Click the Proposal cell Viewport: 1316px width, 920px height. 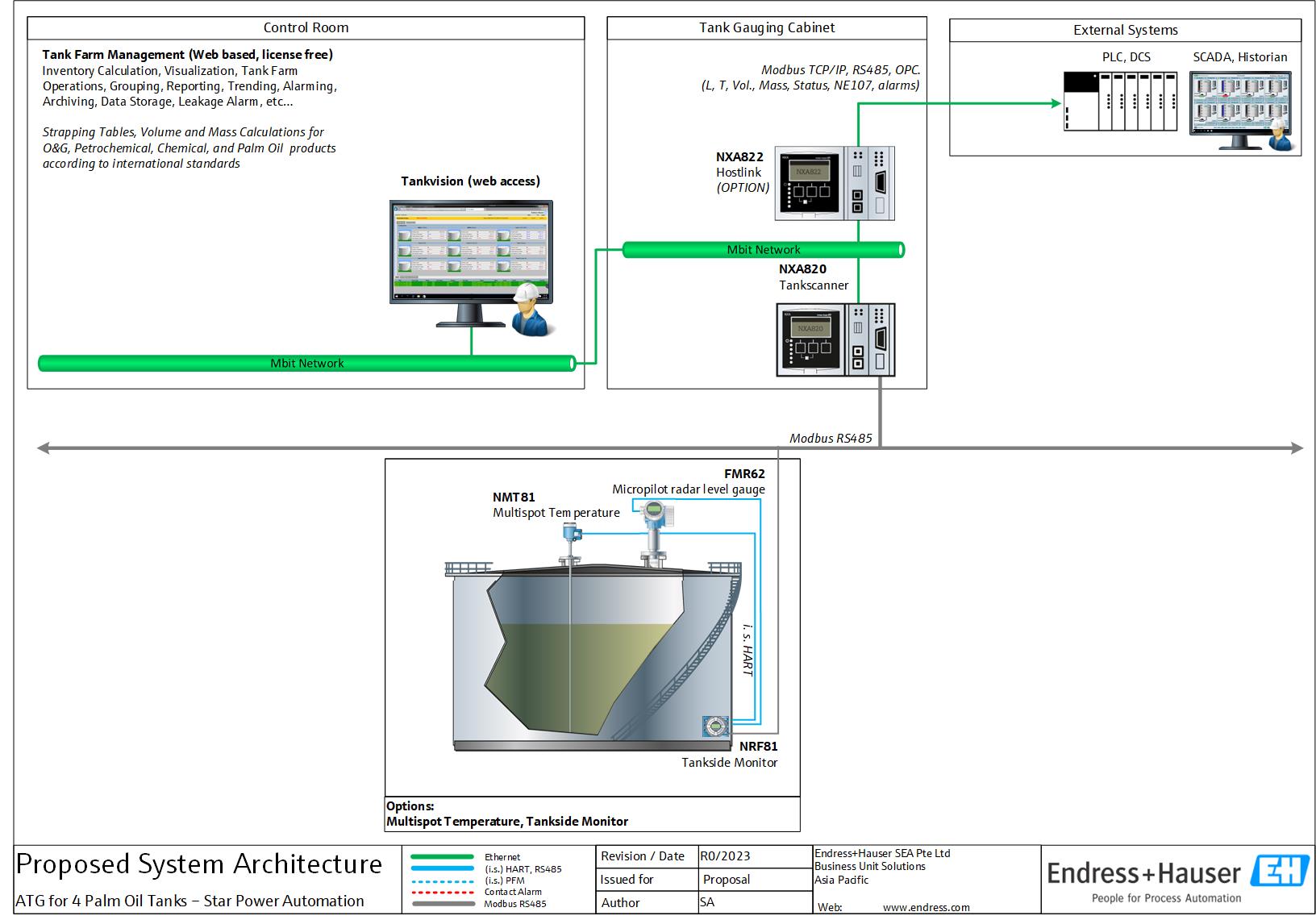pyautogui.click(x=754, y=880)
